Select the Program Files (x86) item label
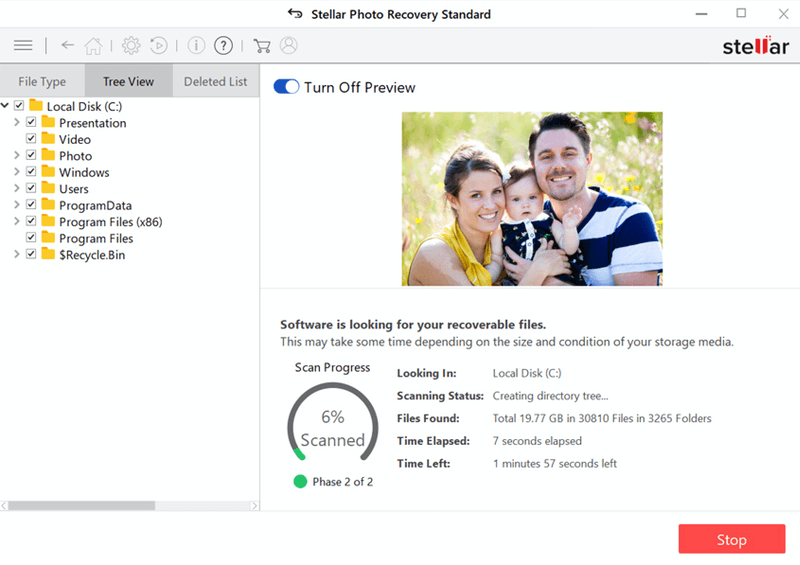Image resolution: width=800 pixels, height=565 pixels. tap(111, 222)
